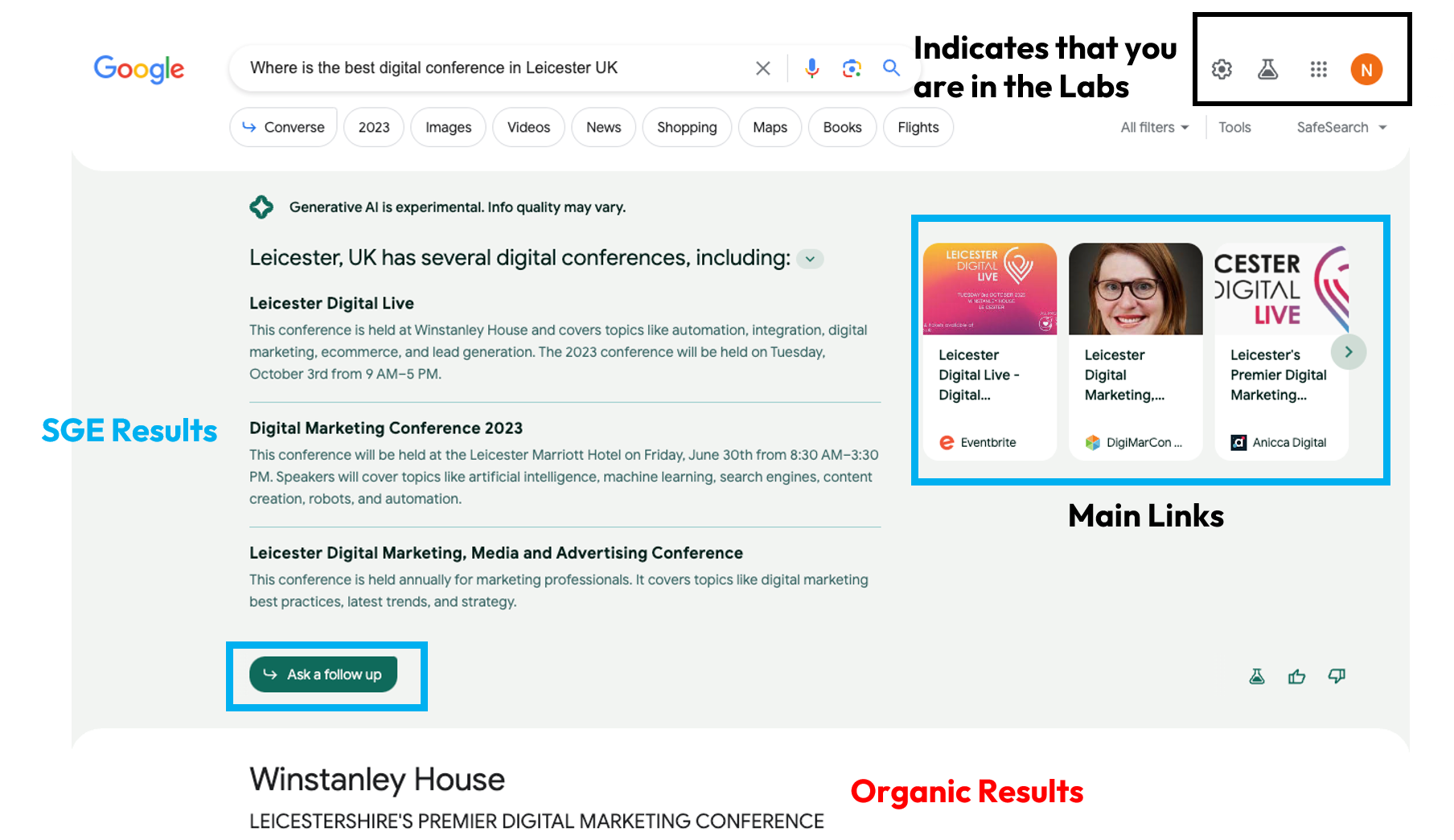This screenshot has height=840, width=1454.
Task: Click the Generative AI is experimental notice
Action: pyautogui.click(x=458, y=207)
